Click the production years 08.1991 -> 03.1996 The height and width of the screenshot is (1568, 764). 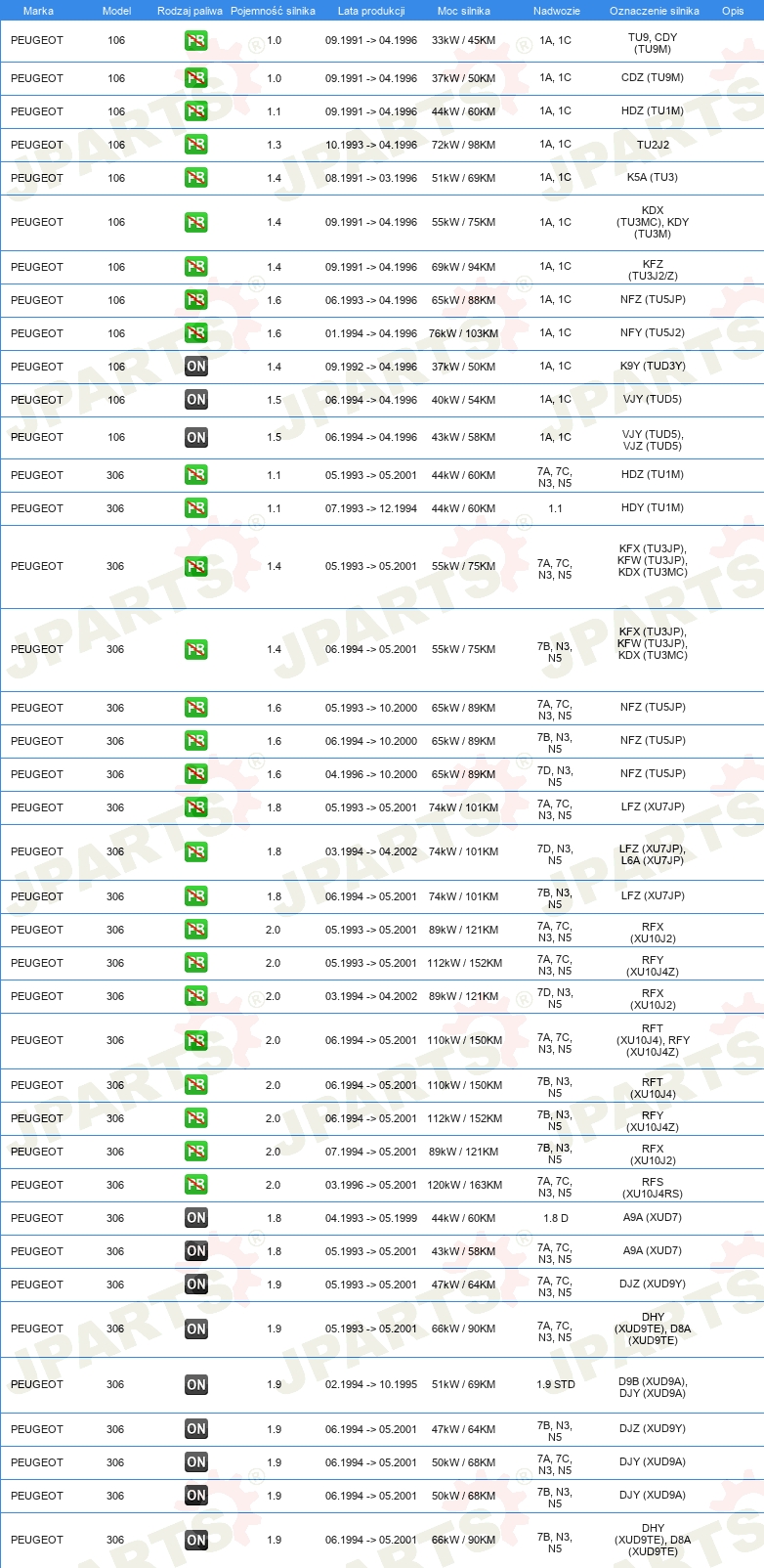point(371,178)
